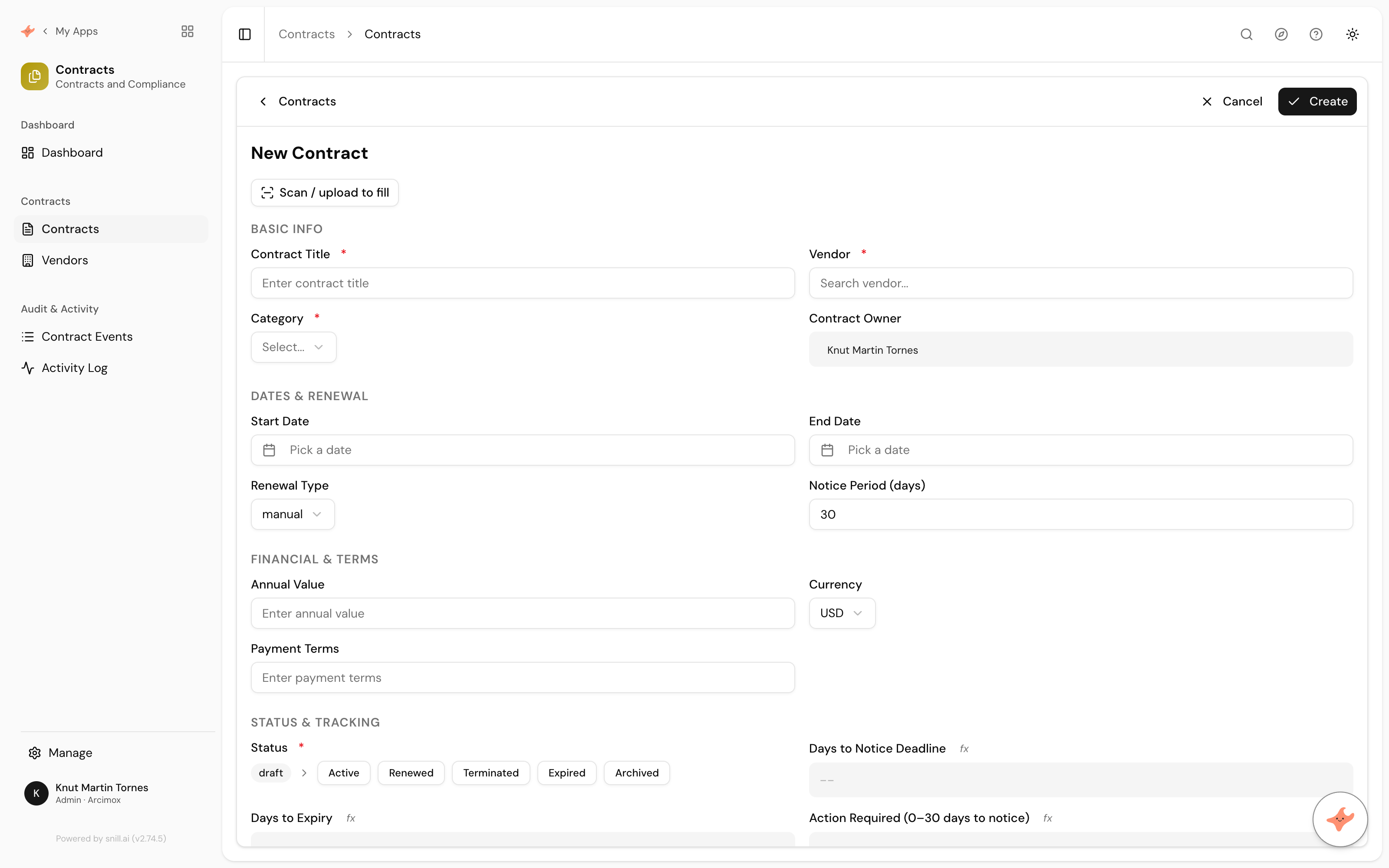Focus the Payment Terms field

point(522,677)
